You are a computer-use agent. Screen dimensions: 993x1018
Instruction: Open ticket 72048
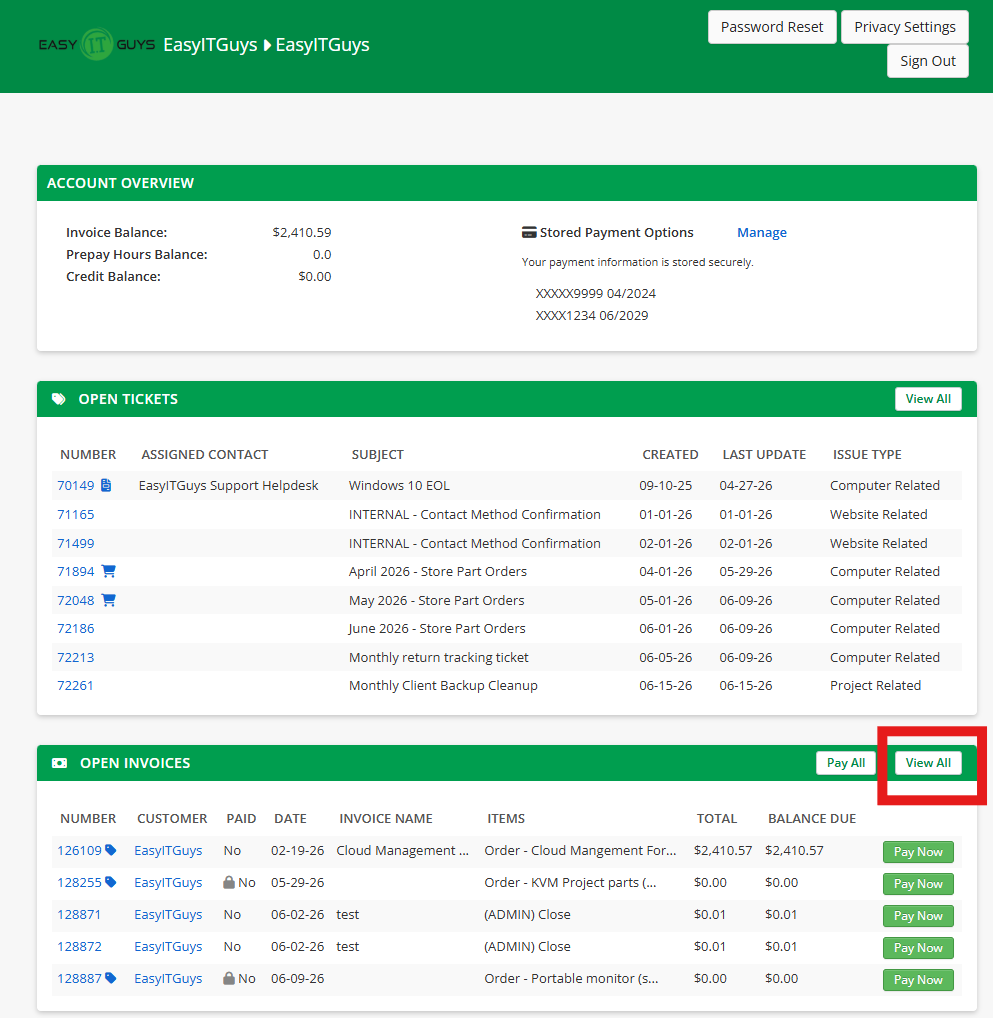[75, 601]
